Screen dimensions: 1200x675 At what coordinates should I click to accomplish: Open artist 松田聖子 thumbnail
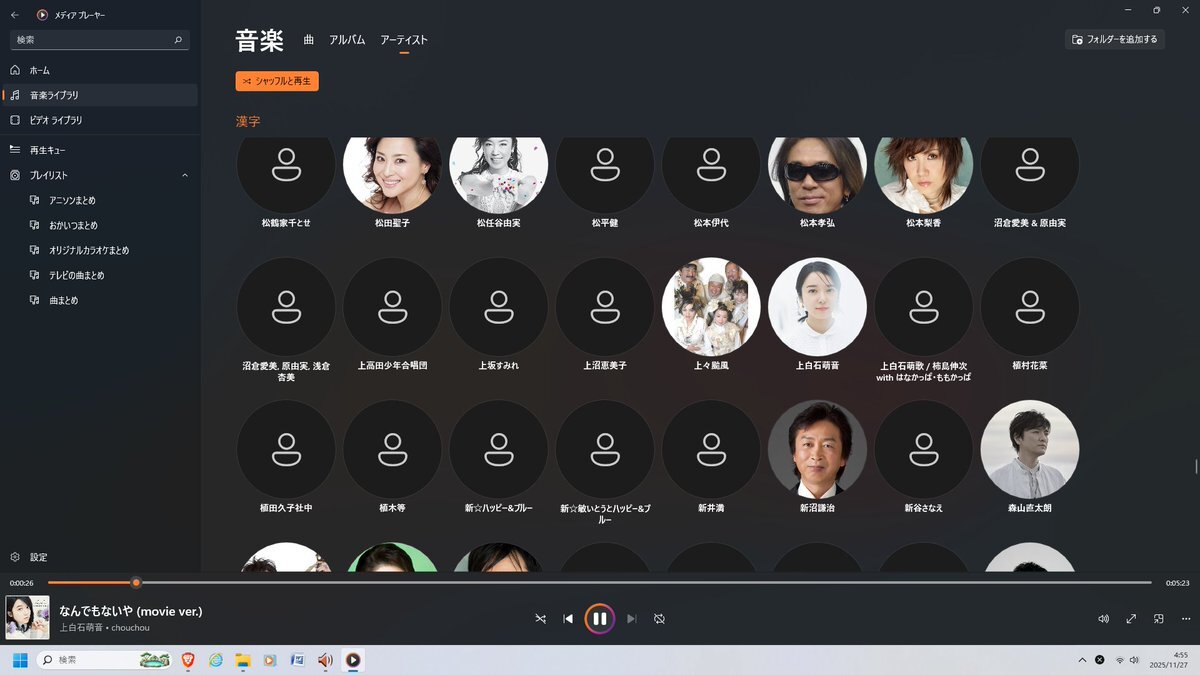pos(392,175)
